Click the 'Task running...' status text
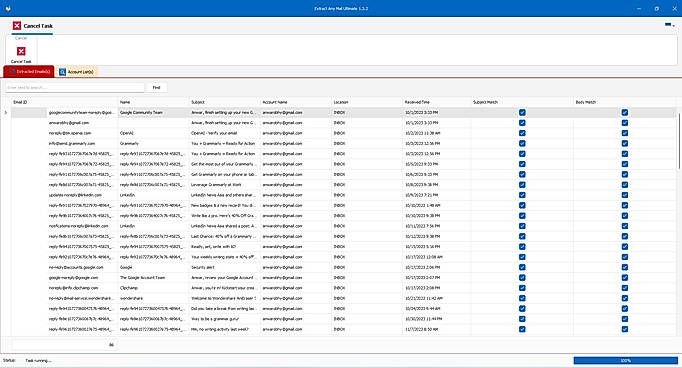This screenshot has height=368, width=682. click(38, 361)
